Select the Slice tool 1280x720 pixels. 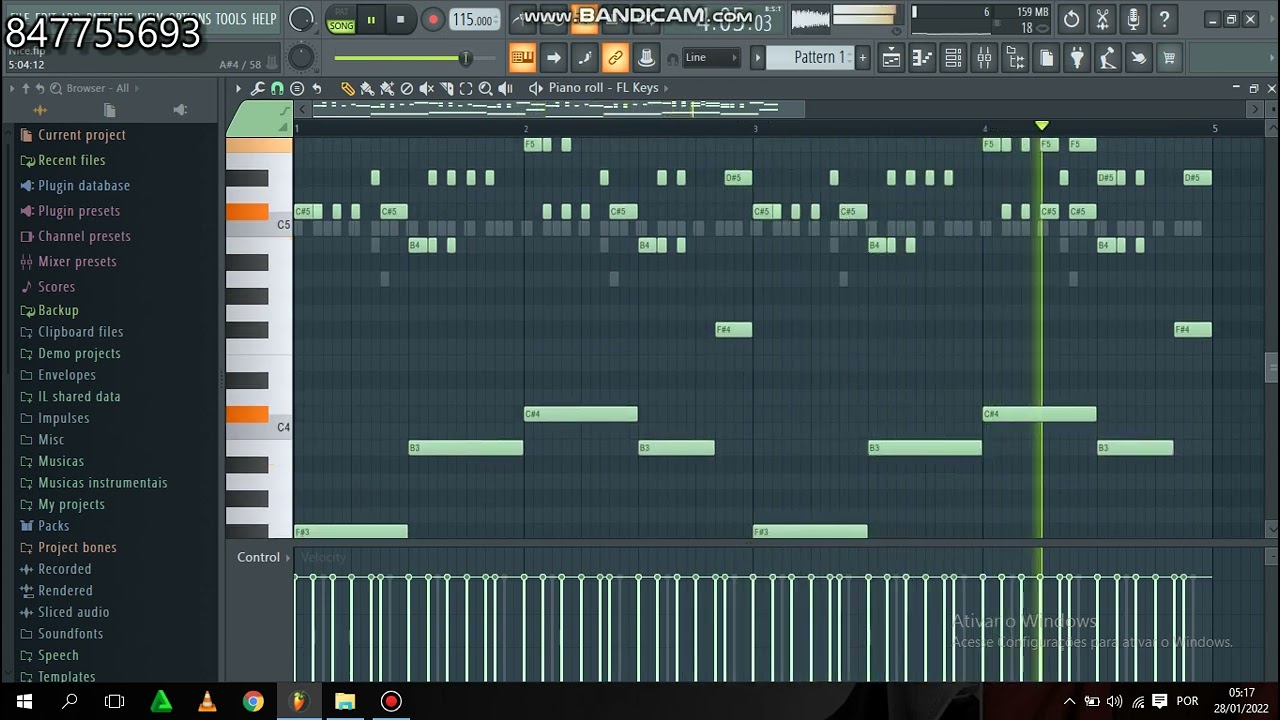click(x=446, y=88)
